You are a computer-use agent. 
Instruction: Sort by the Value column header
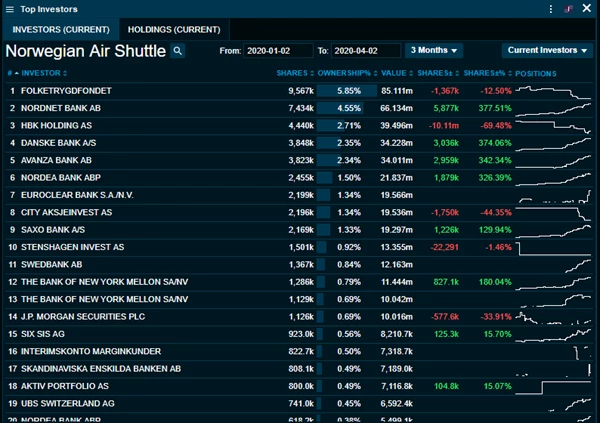pyautogui.click(x=397, y=73)
